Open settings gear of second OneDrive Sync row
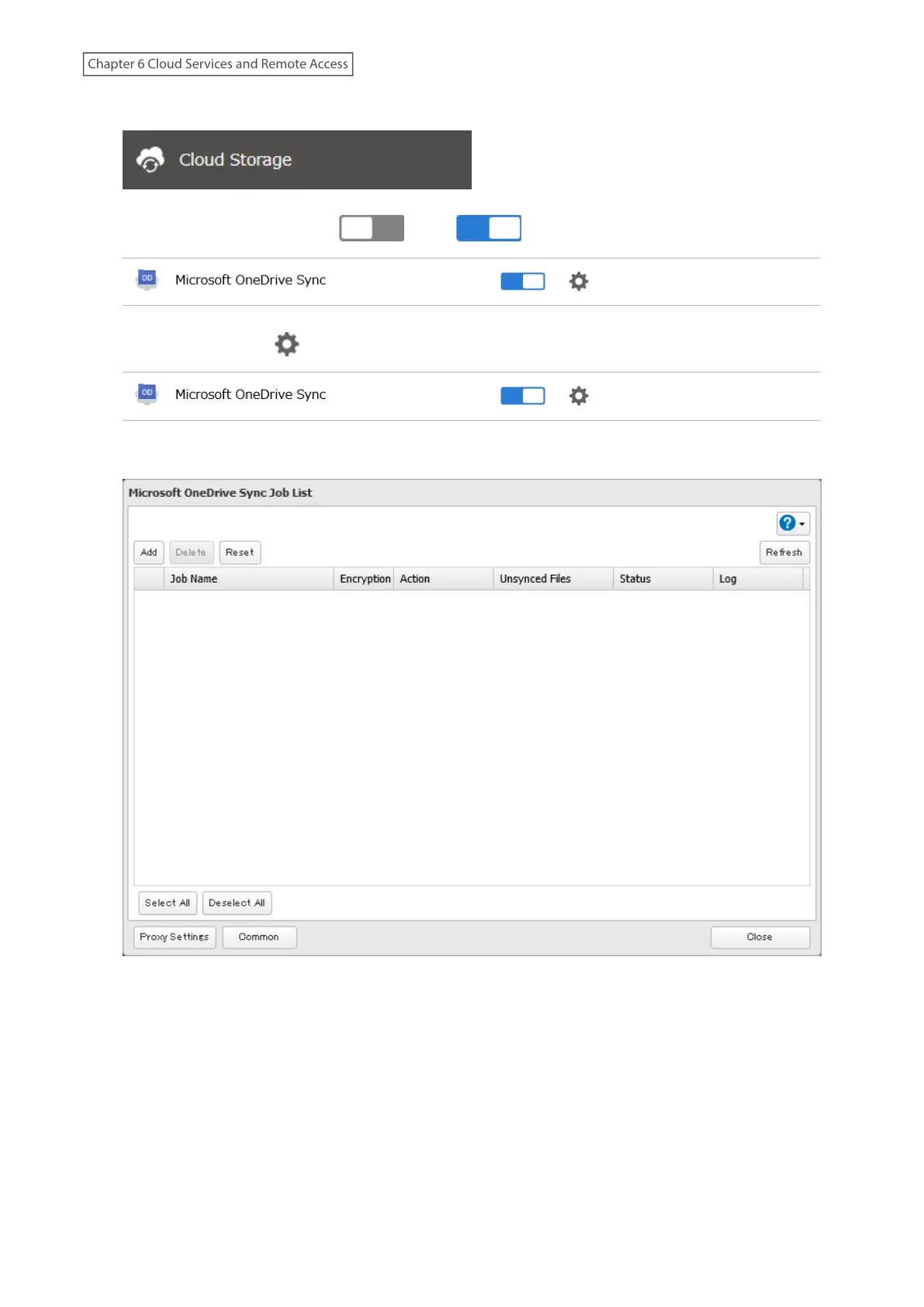 tap(579, 396)
